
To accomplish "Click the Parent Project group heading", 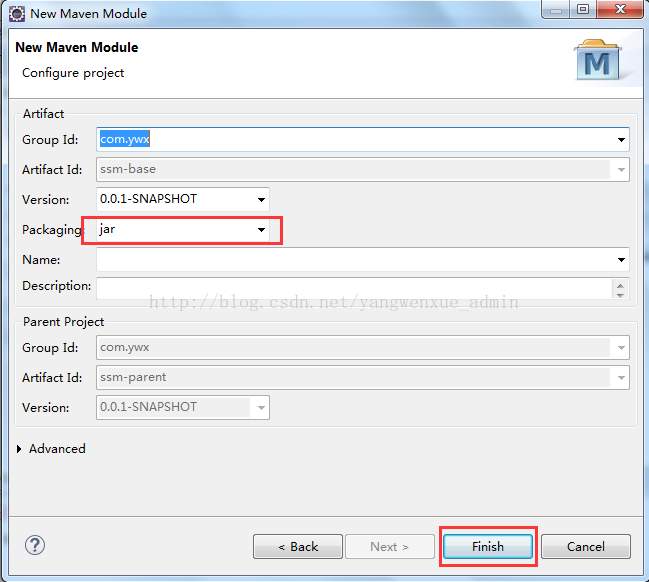I will 63,322.
